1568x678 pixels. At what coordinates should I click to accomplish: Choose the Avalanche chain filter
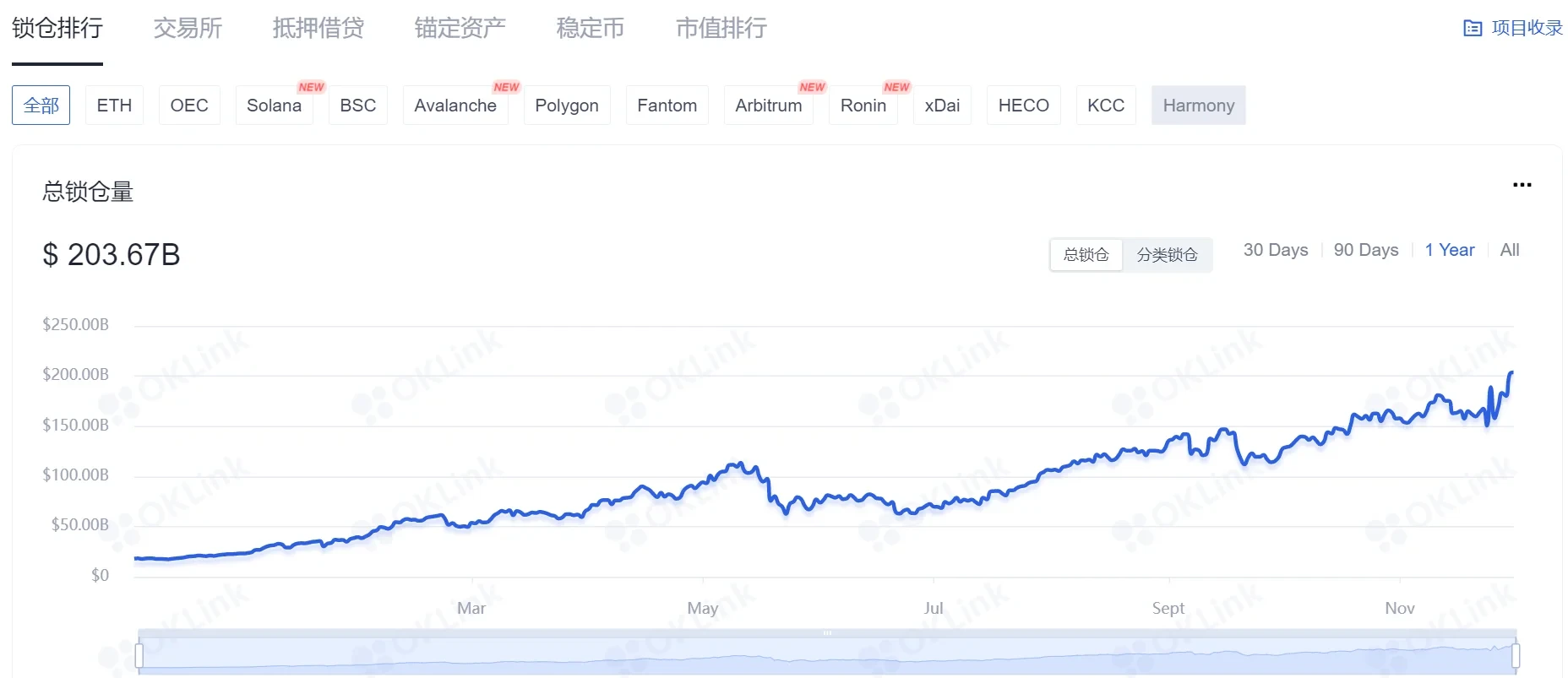point(455,106)
